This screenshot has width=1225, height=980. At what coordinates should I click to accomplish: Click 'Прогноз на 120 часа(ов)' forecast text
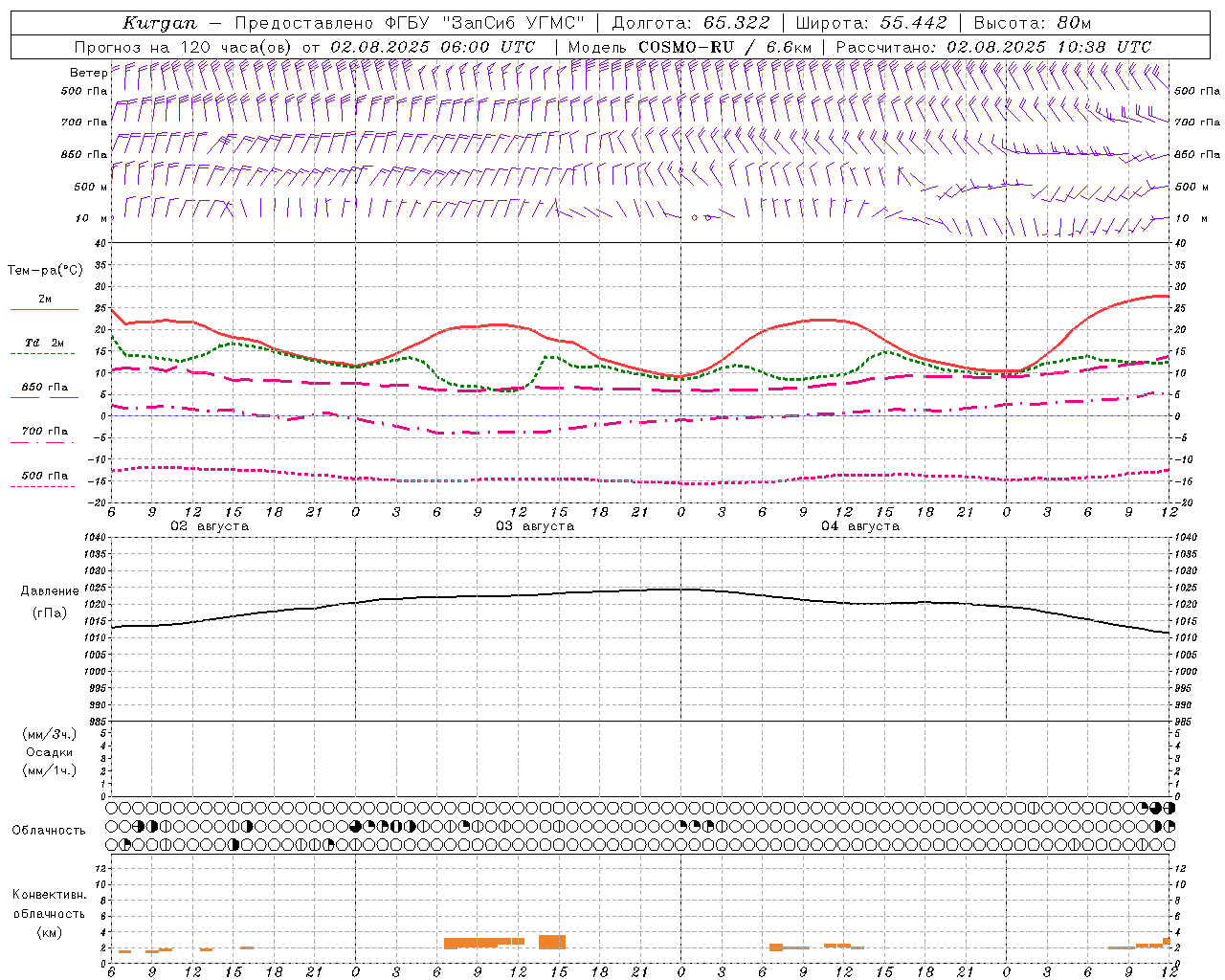(x=184, y=47)
